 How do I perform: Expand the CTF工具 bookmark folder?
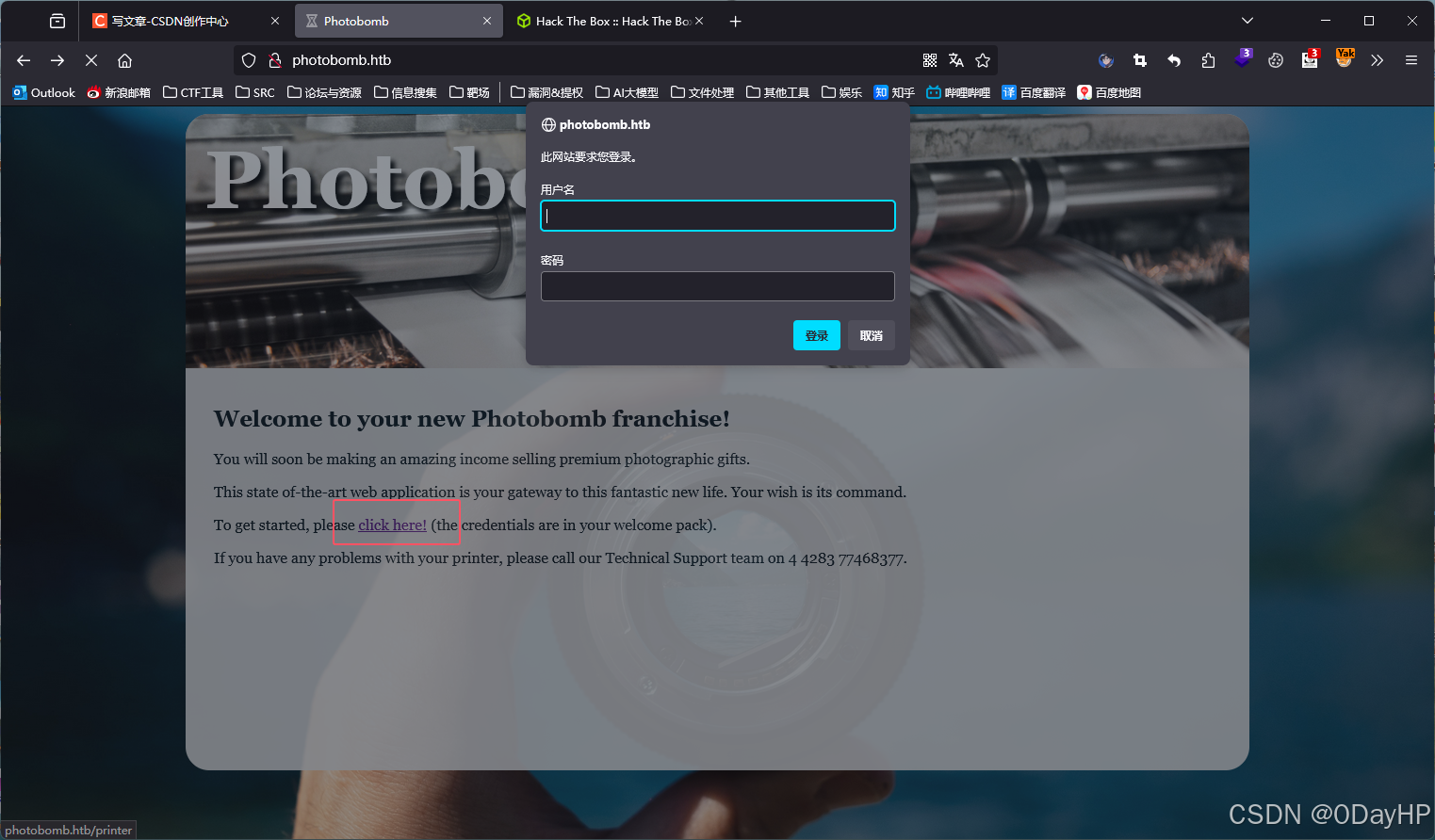(193, 92)
